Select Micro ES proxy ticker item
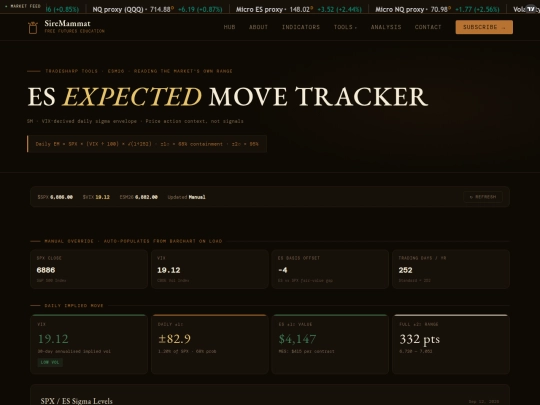This screenshot has height=405, width=540. pos(299,9)
